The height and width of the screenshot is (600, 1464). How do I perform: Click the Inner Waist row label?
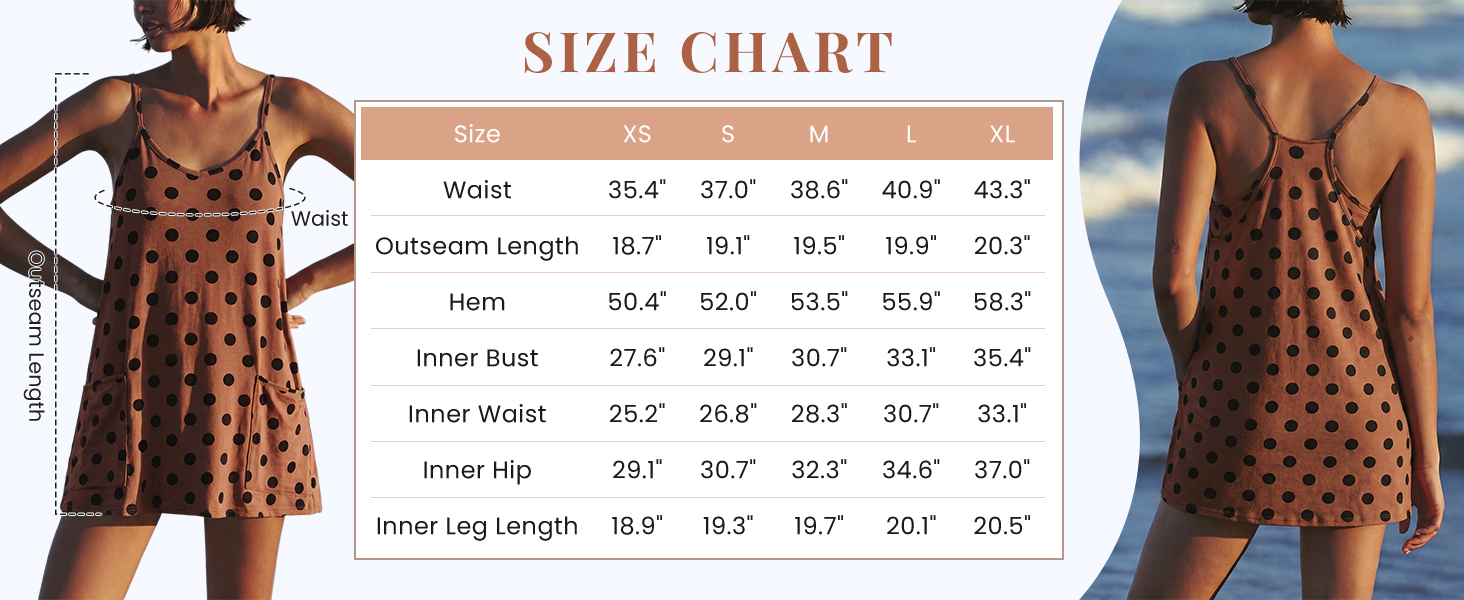click(477, 414)
